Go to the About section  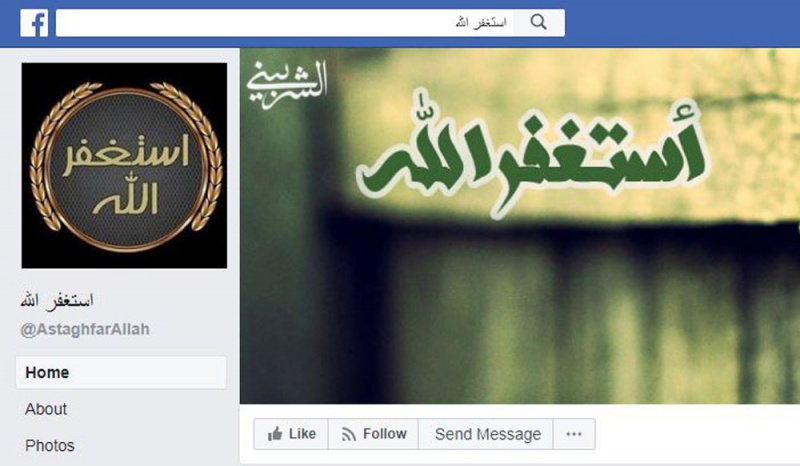(46, 409)
